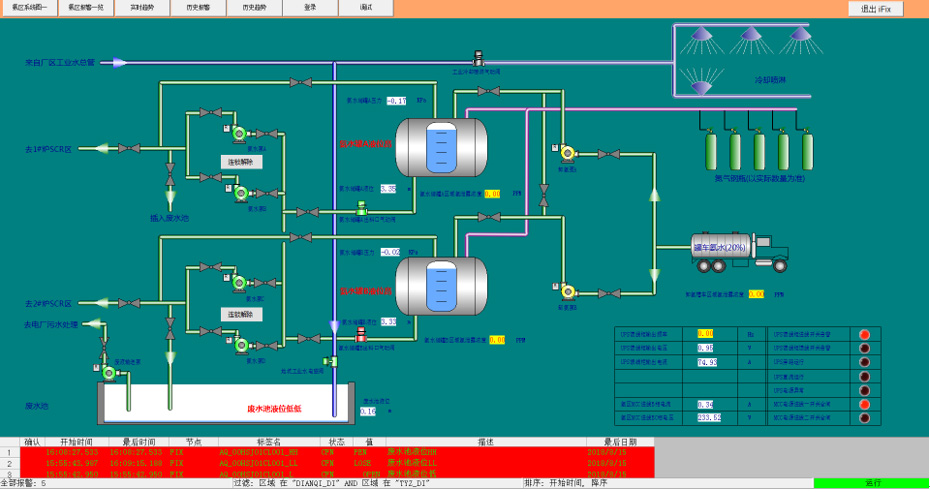
Task: Select the yellow unloading pump beside tank B
Action: [565, 290]
